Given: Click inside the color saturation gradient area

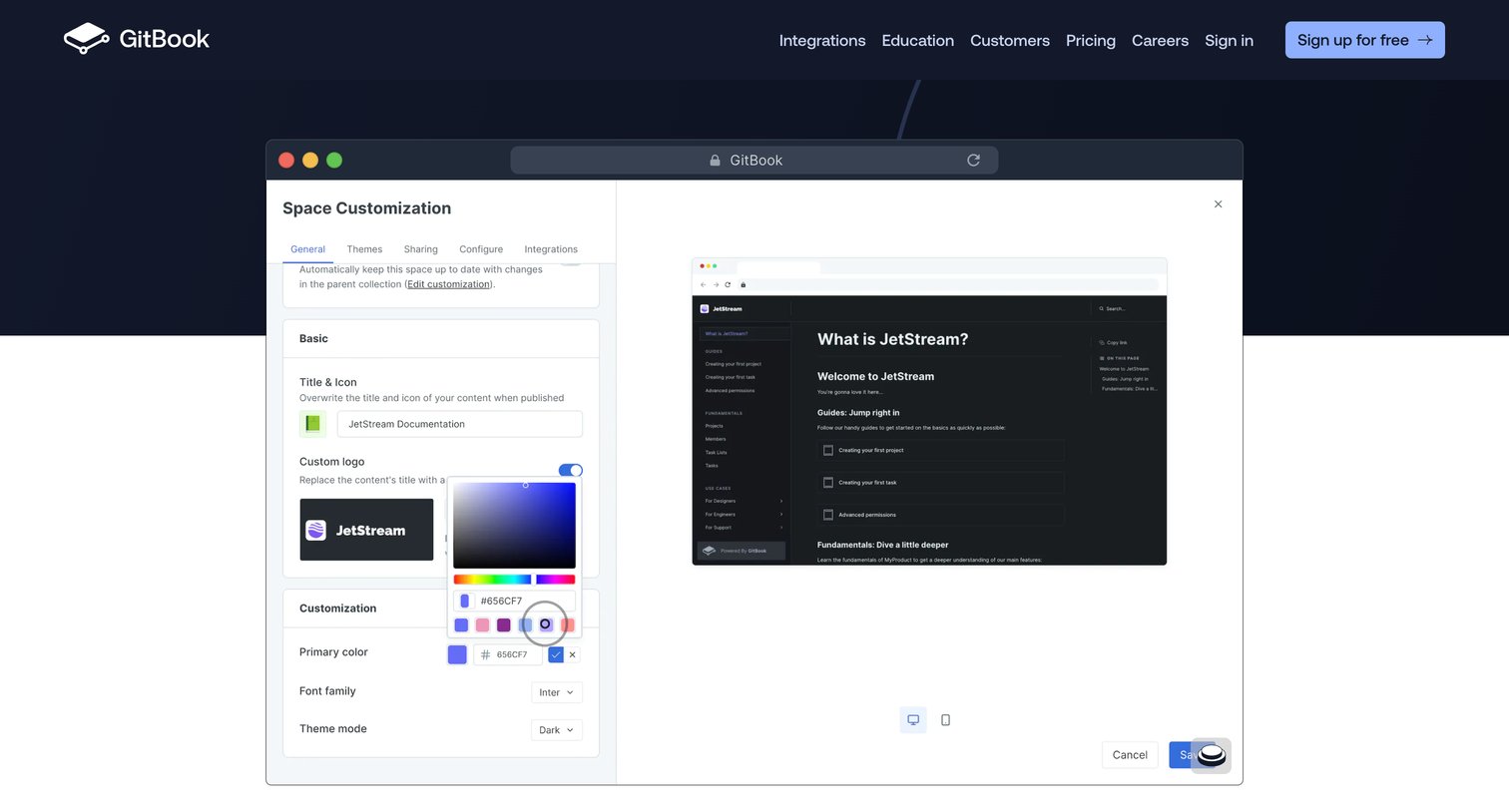Looking at the screenshot, I should 514,525.
